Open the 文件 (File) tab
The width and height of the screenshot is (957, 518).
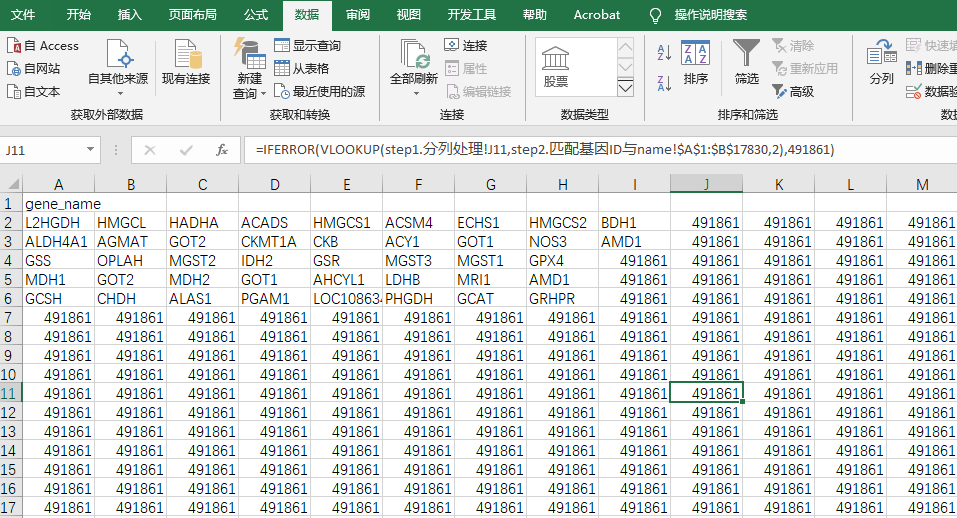pos(23,15)
